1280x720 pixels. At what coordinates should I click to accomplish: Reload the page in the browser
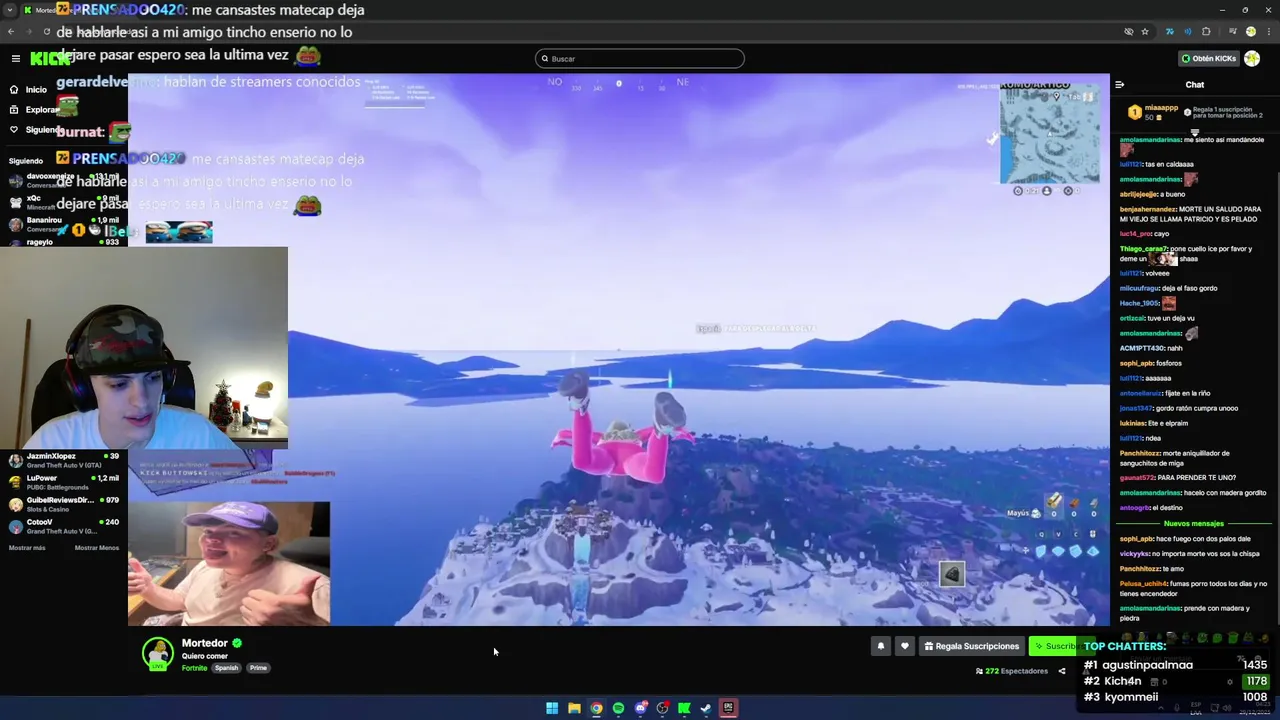46,32
